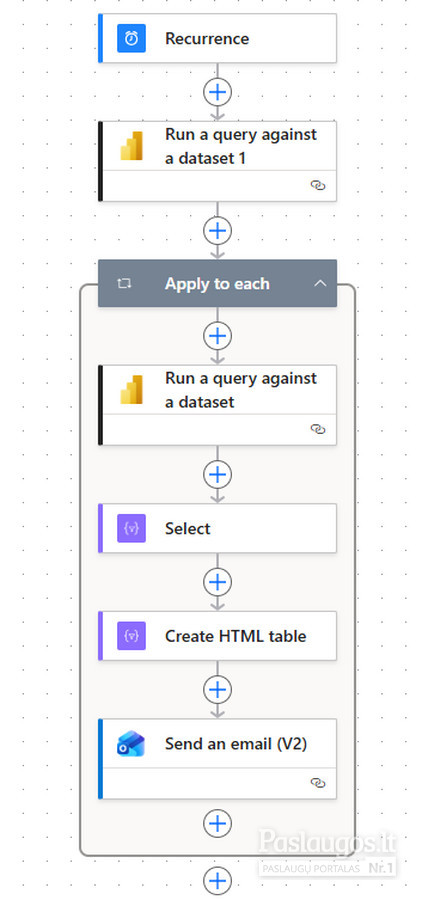The image size is (422, 900).
Task: Insert step above Send an email (V2)
Action: (218, 689)
